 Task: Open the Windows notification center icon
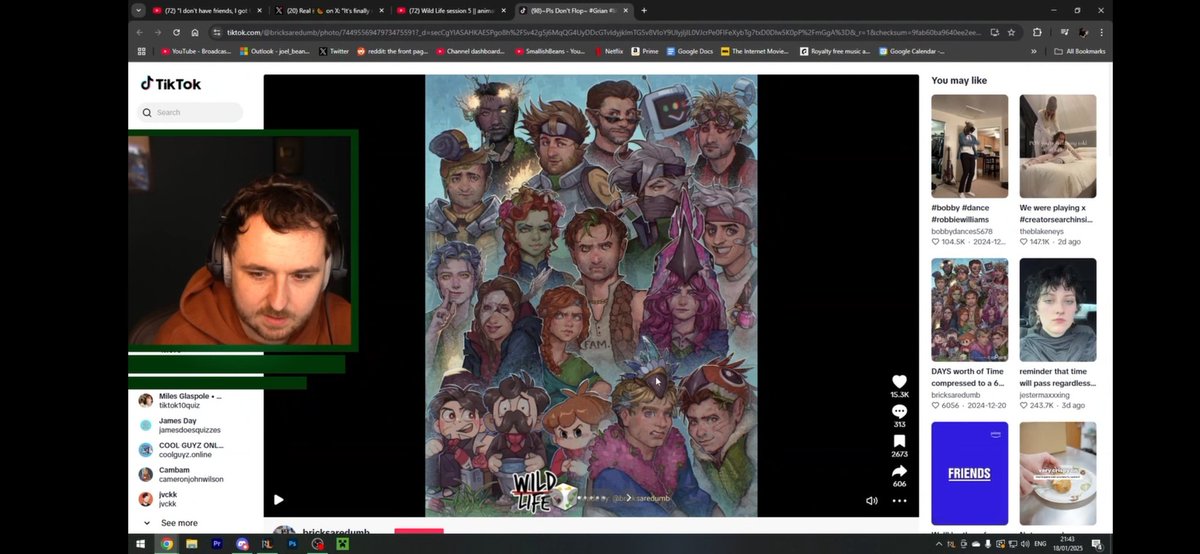click(x=1097, y=544)
